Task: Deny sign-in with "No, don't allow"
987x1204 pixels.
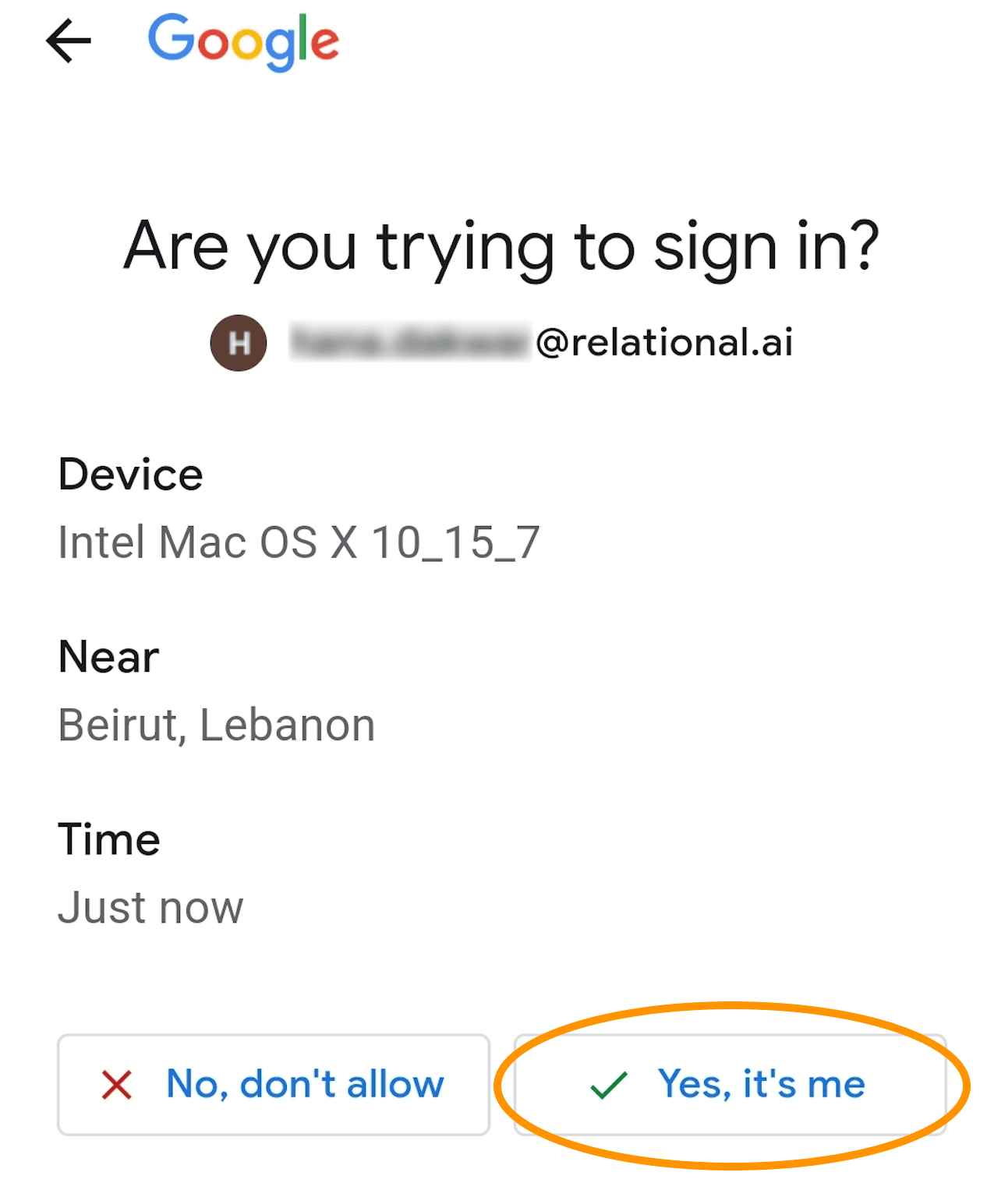Action: pos(273,1085)
